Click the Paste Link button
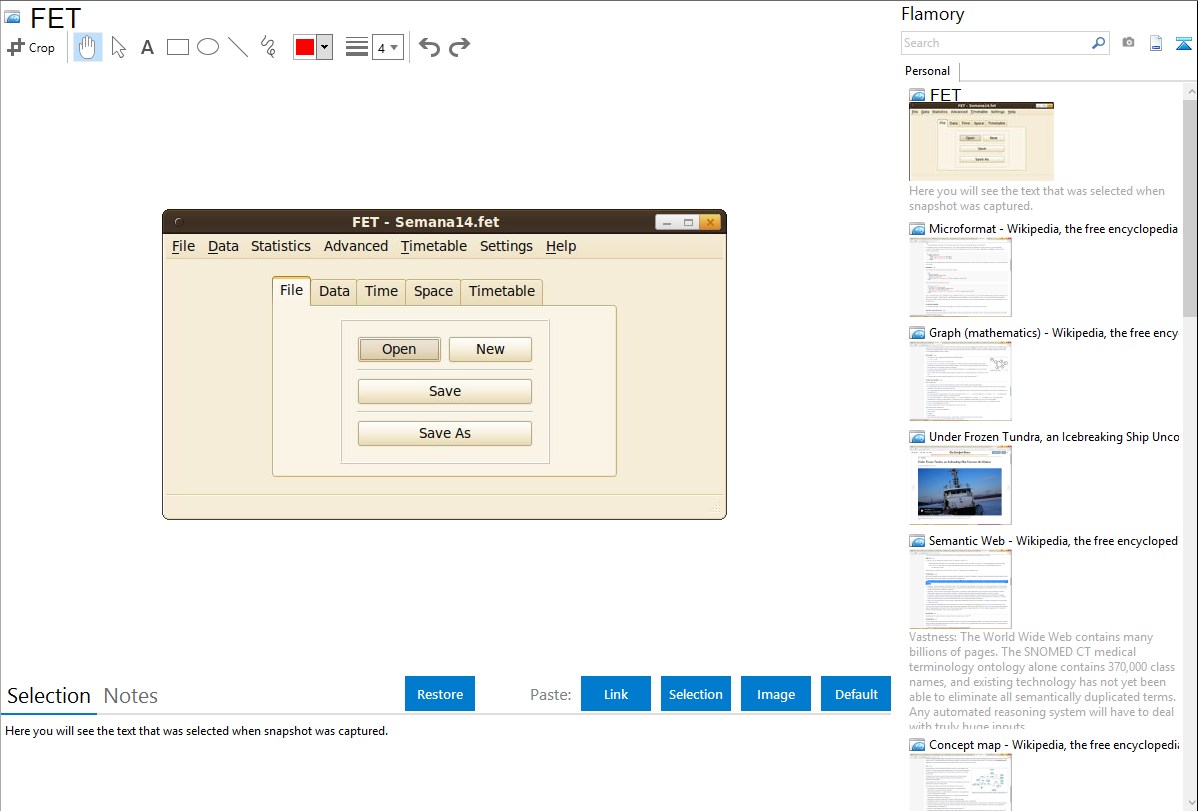 (x=616, y=694)
